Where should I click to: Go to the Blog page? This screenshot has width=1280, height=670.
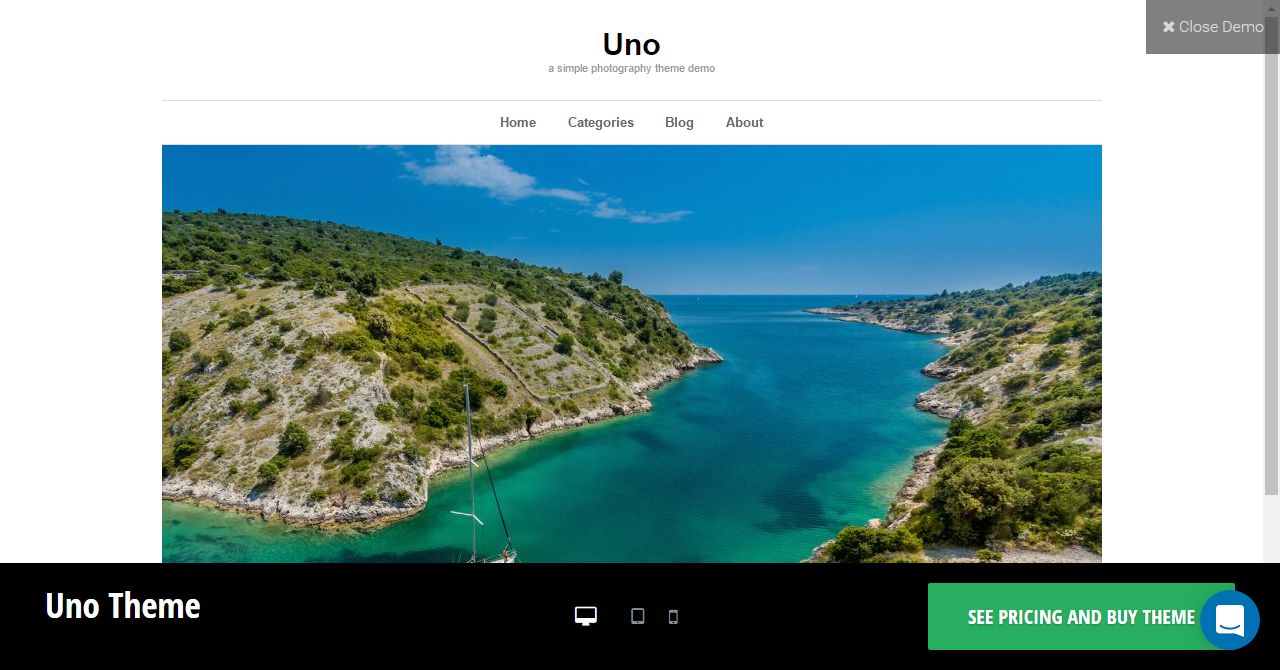coord(679,122)
